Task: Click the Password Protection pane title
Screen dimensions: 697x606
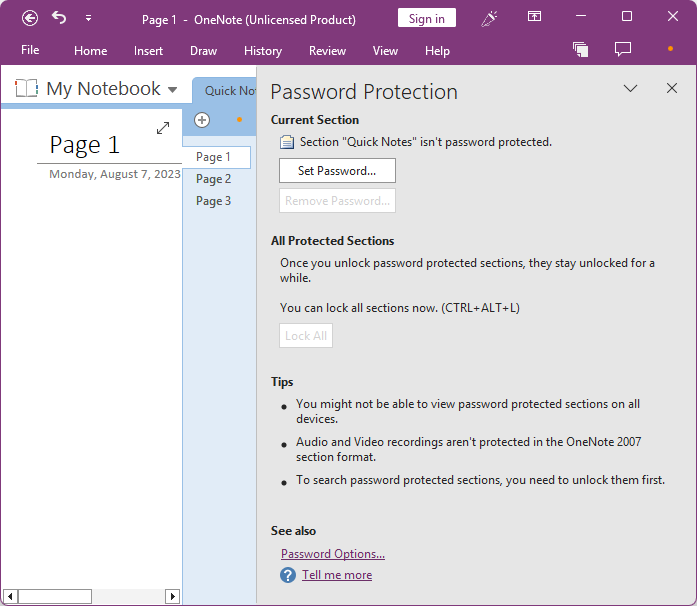Action: [x=364, y=92]
